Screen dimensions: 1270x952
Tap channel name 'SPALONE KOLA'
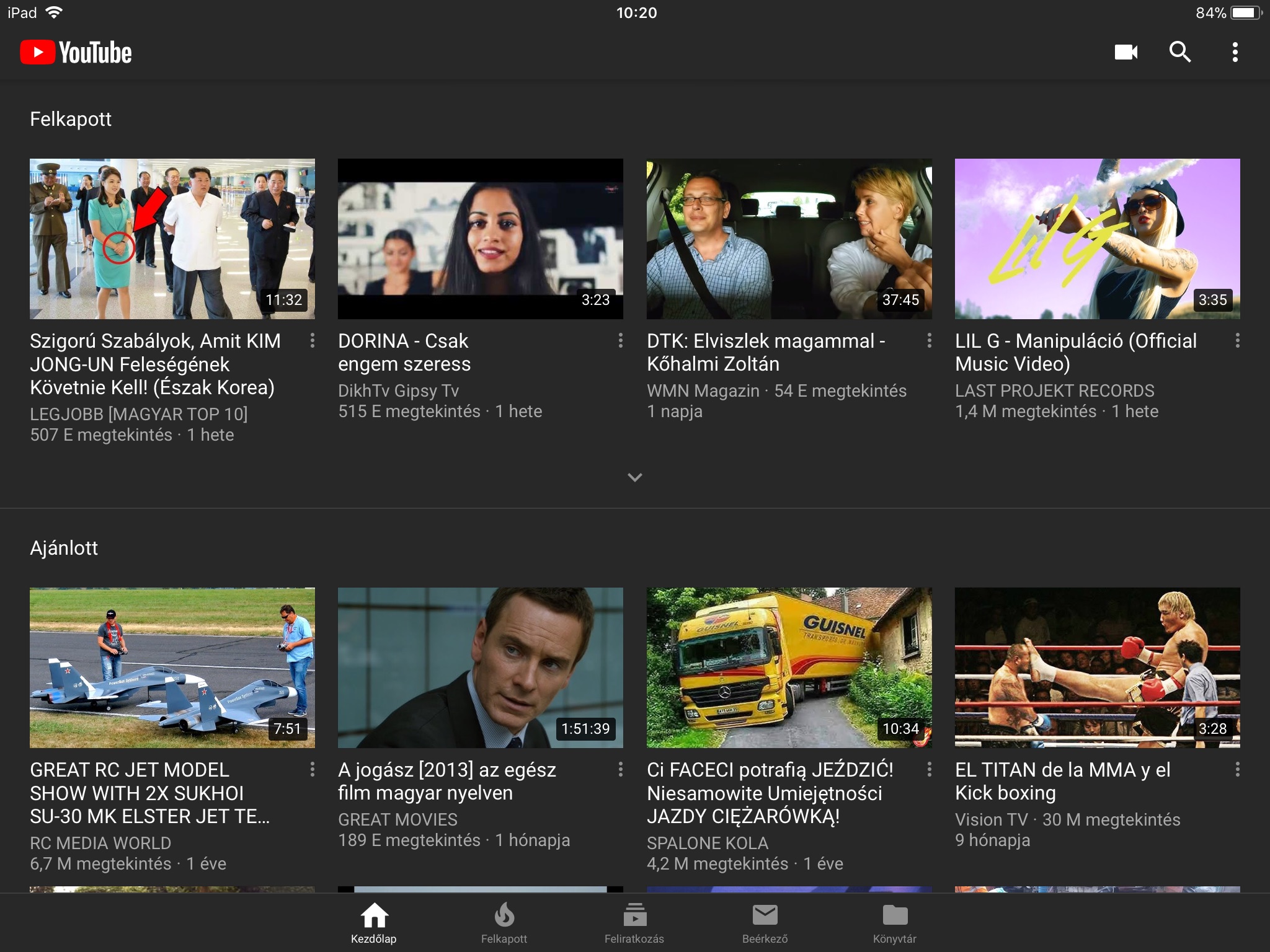708,843
